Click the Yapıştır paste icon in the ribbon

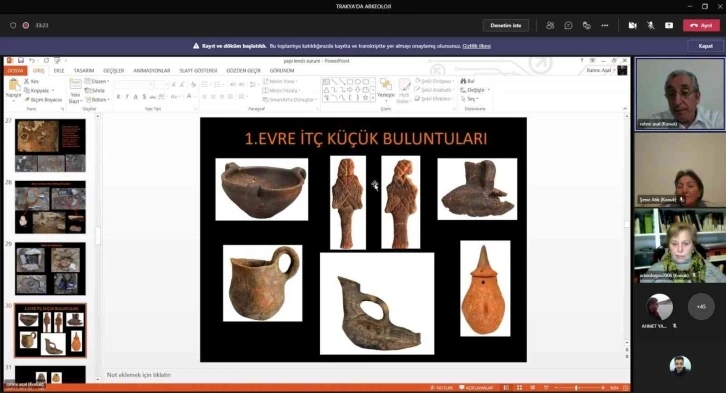tap(13, 89)
